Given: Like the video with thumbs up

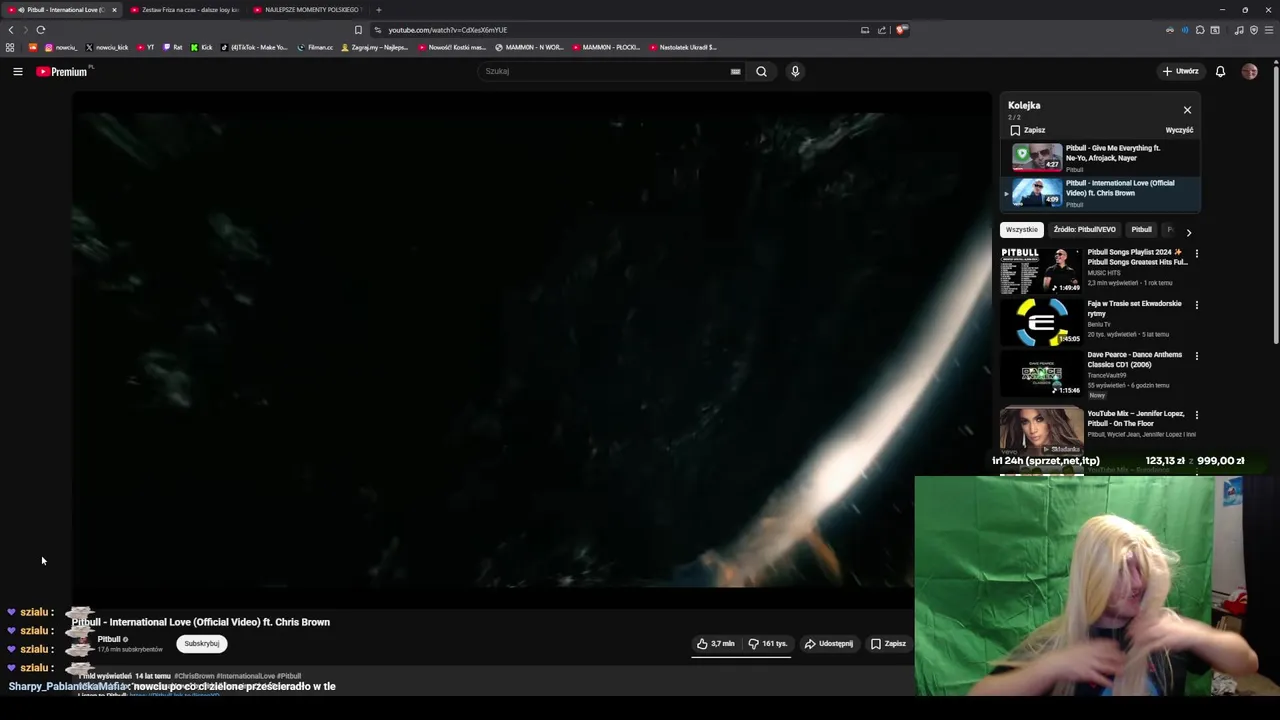Looking at the screenshot, I should coord(716,644).
